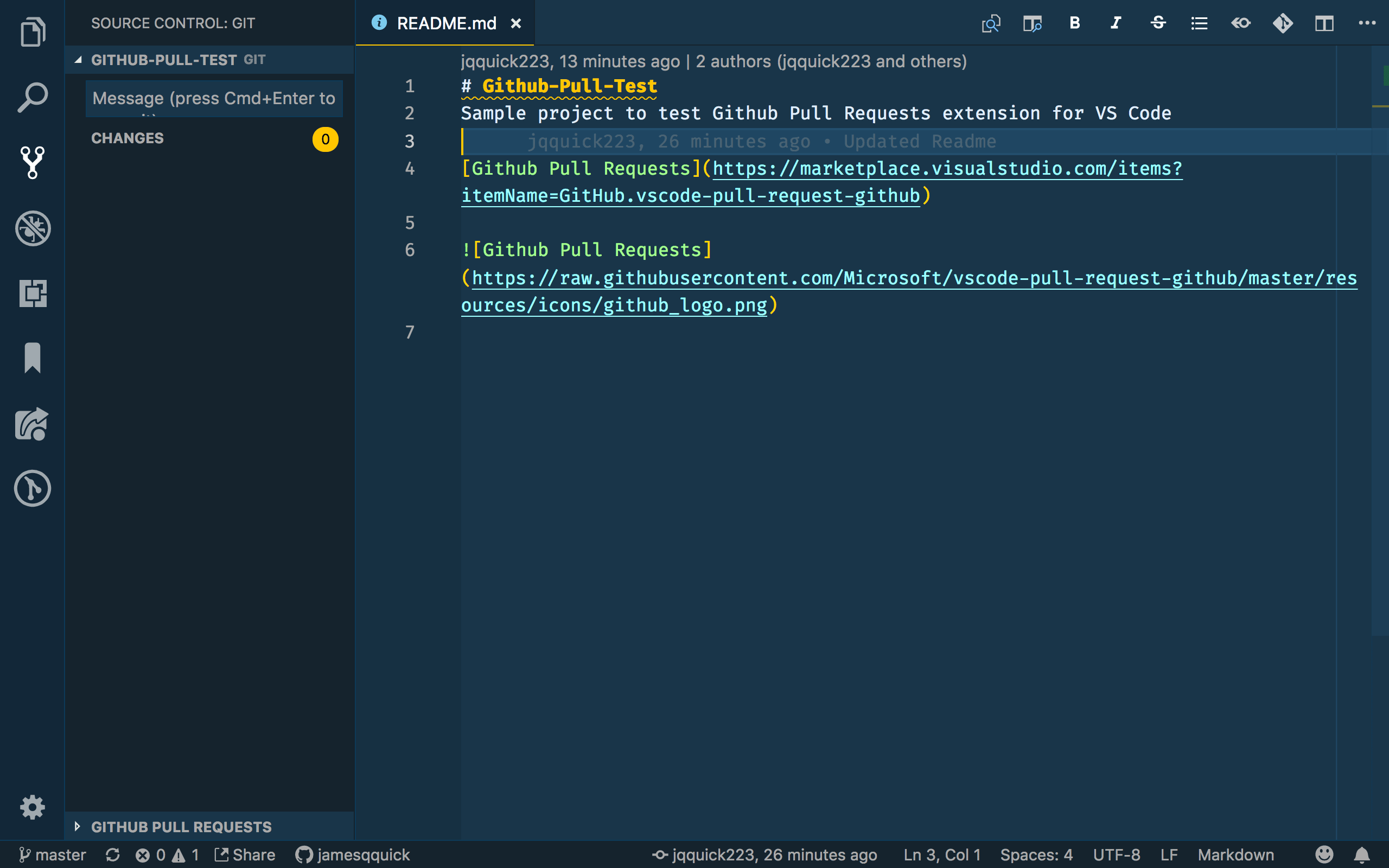Click Ln 3, Col 1 go-to-line
The height and width of the screenshot is (868, 1389).
(x=942, y=855)
